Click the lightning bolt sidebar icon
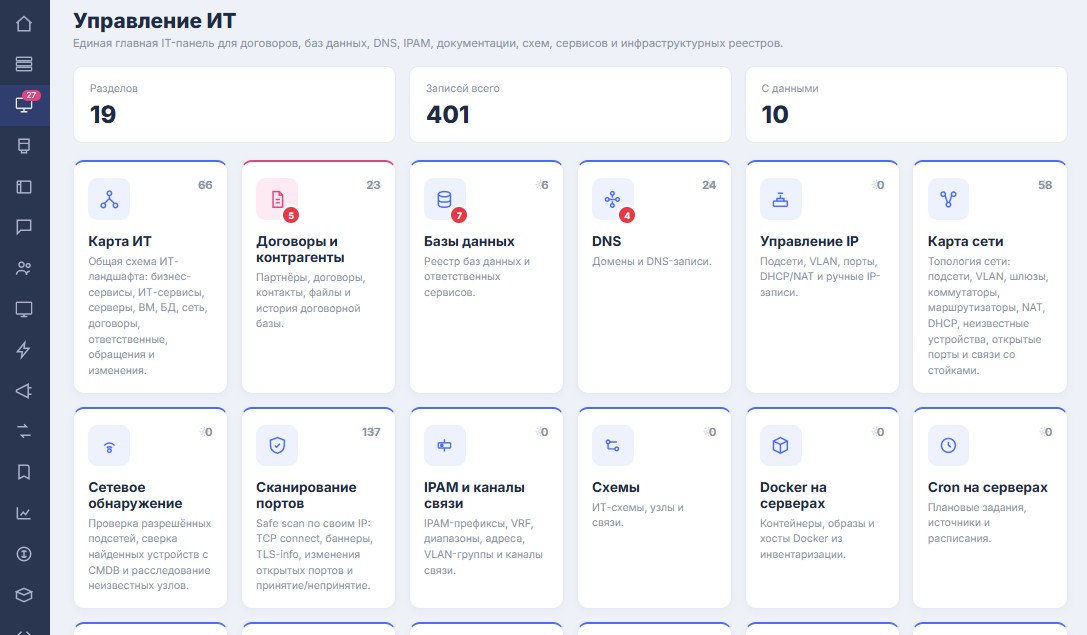The image size is (1087, 635). coord(24,349)
